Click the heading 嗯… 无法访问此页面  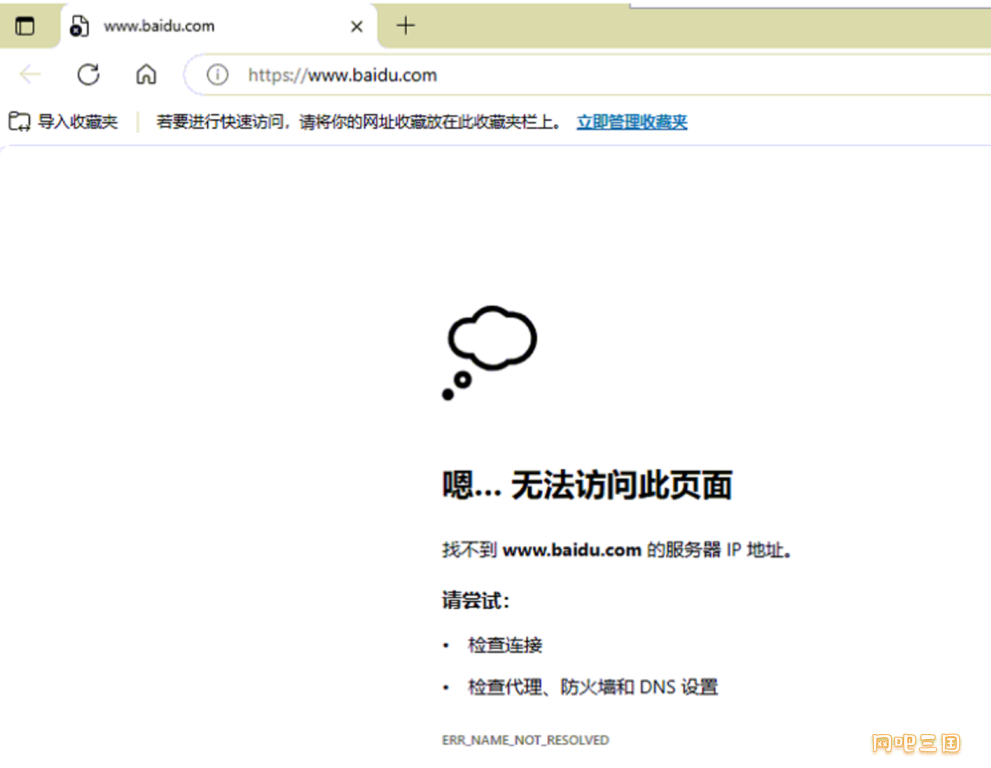click(x=587, y=485)
